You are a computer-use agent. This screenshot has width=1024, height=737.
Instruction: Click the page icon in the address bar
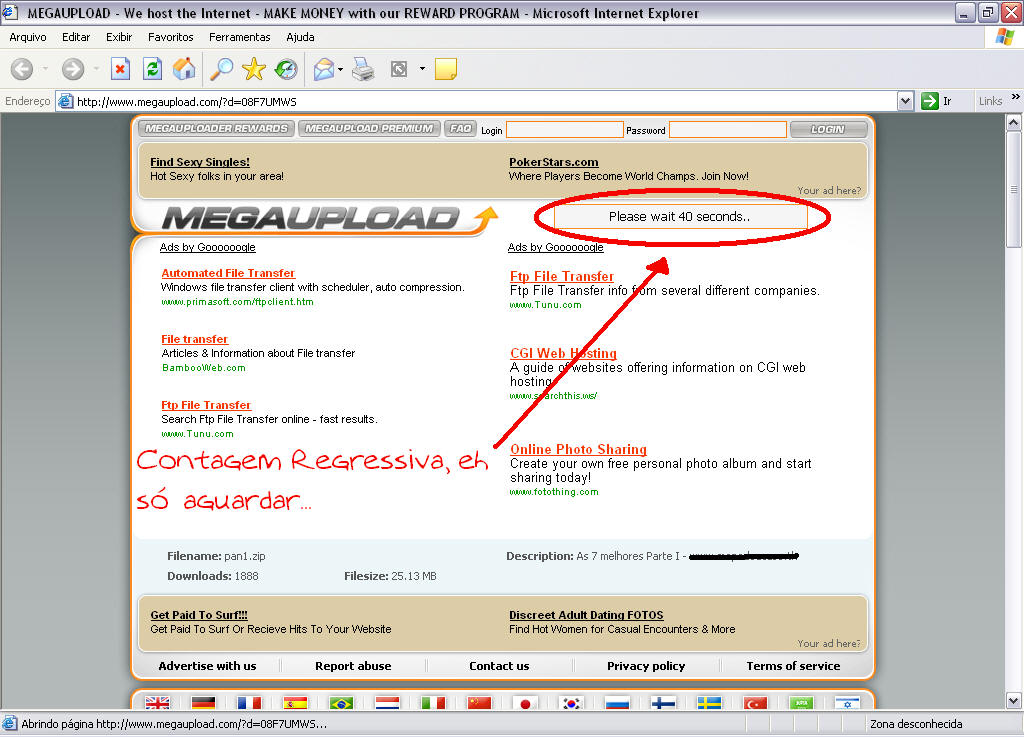pos(65,101)
